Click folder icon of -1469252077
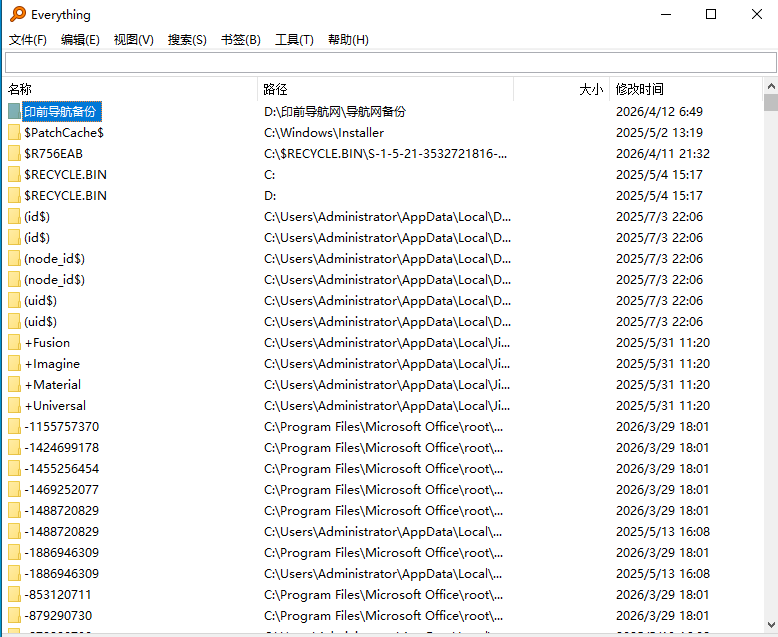This screenshot has height=637, width=778. click(14, 490)
